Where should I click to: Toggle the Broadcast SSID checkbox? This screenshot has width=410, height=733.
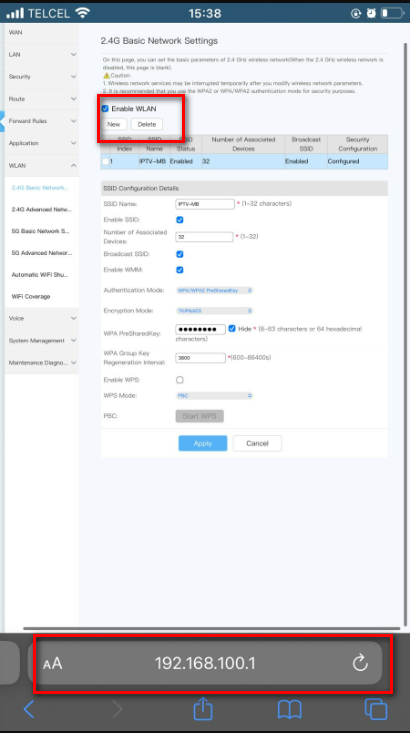(180, 254)
